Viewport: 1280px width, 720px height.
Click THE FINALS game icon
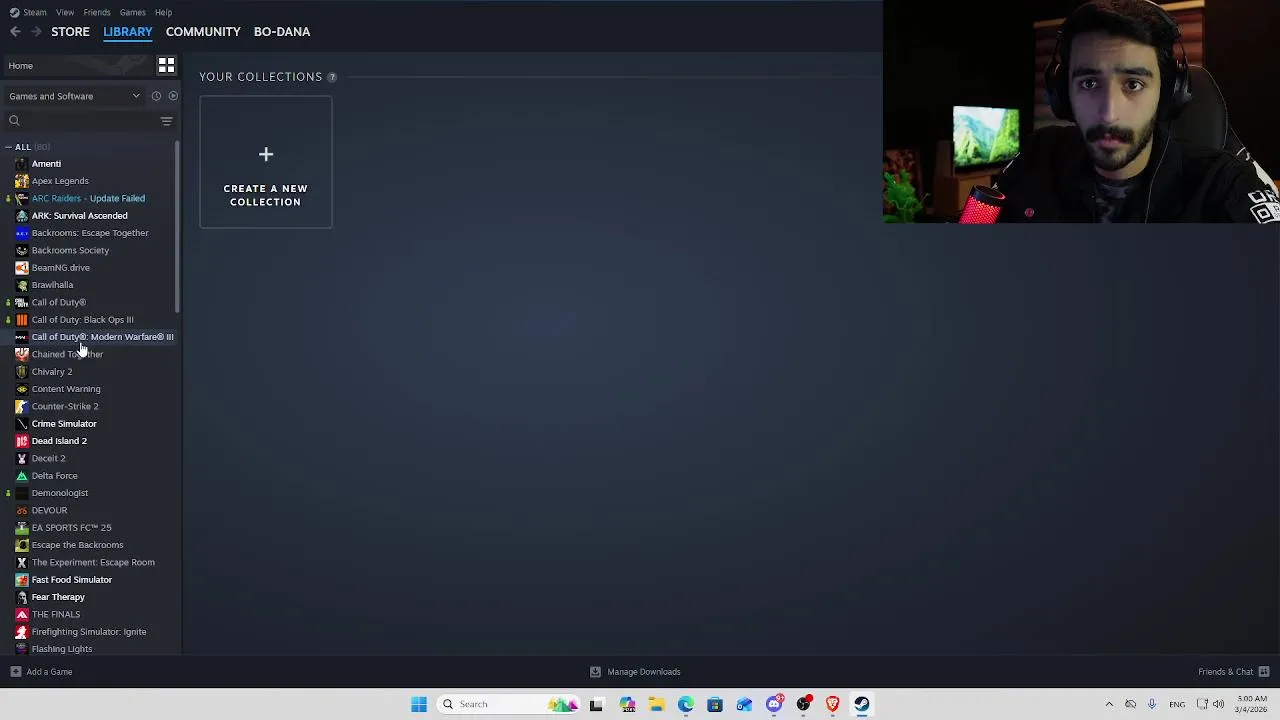click(22, 614)
